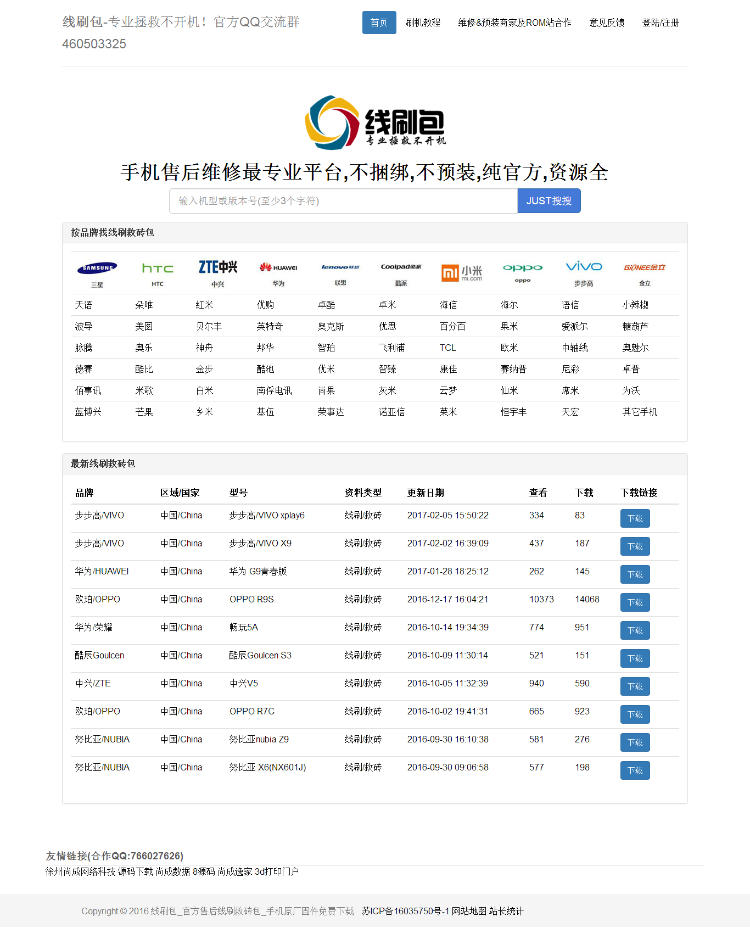Select the ZTE 中兴 brand logo
750x928 pixels.
pyautogui.click(x=218, y=267)
